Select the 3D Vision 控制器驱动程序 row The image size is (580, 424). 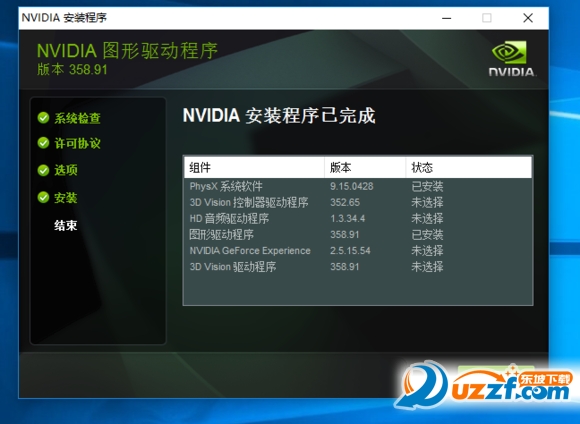coord(358,202)
